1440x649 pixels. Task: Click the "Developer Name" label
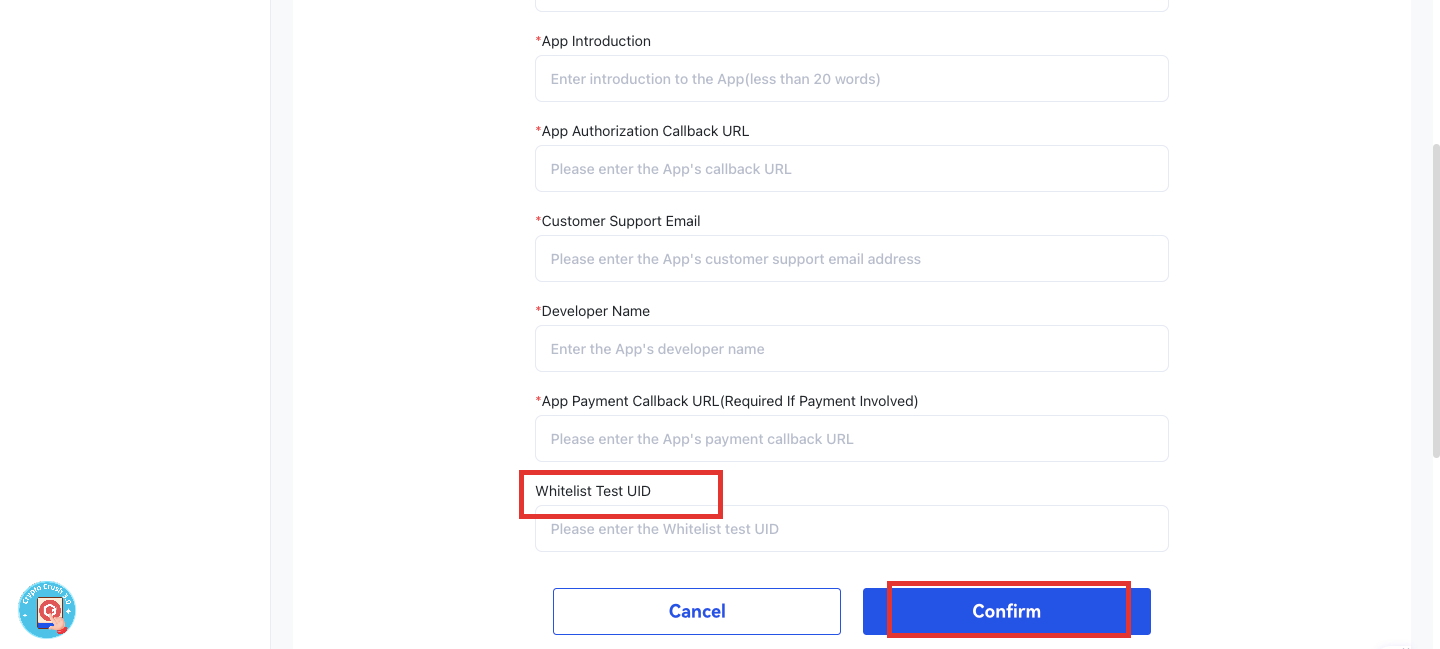(595, 311)
